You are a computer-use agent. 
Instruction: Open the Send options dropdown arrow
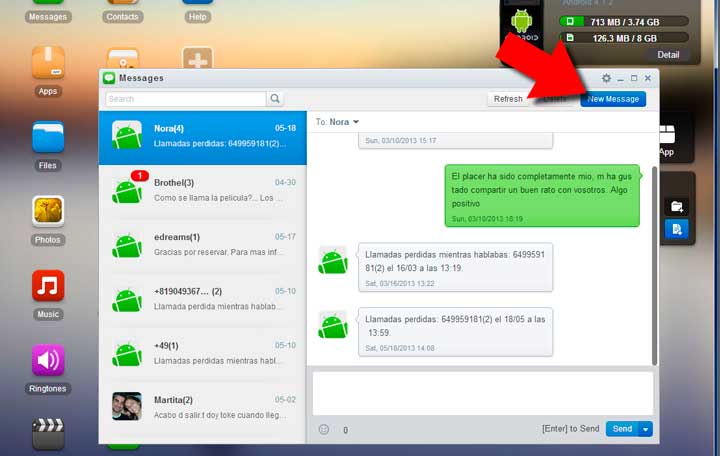click(646, 429)
